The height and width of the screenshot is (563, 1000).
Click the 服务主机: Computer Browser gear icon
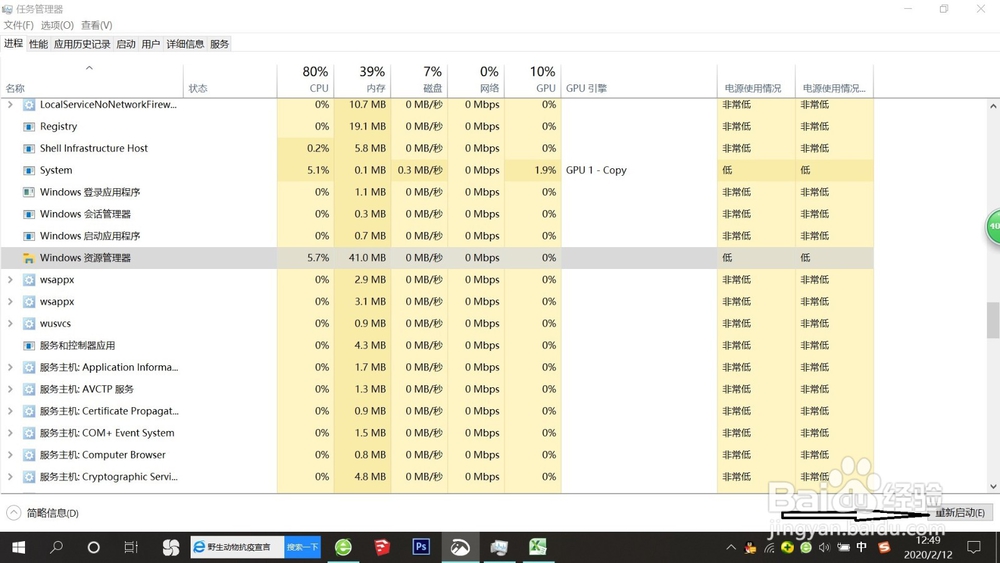click(29, 455)
